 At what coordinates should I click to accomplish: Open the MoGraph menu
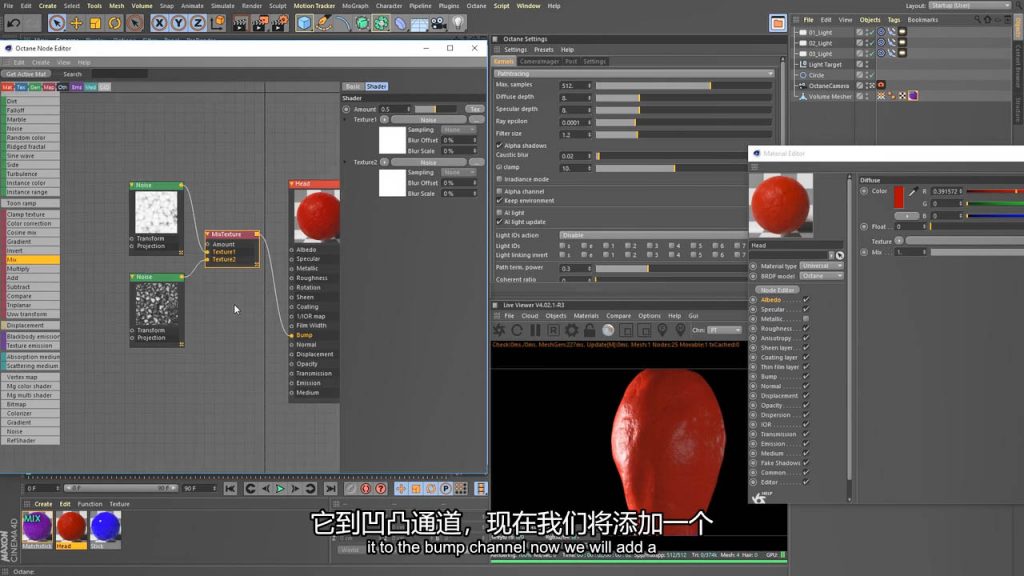coord(355,6)
